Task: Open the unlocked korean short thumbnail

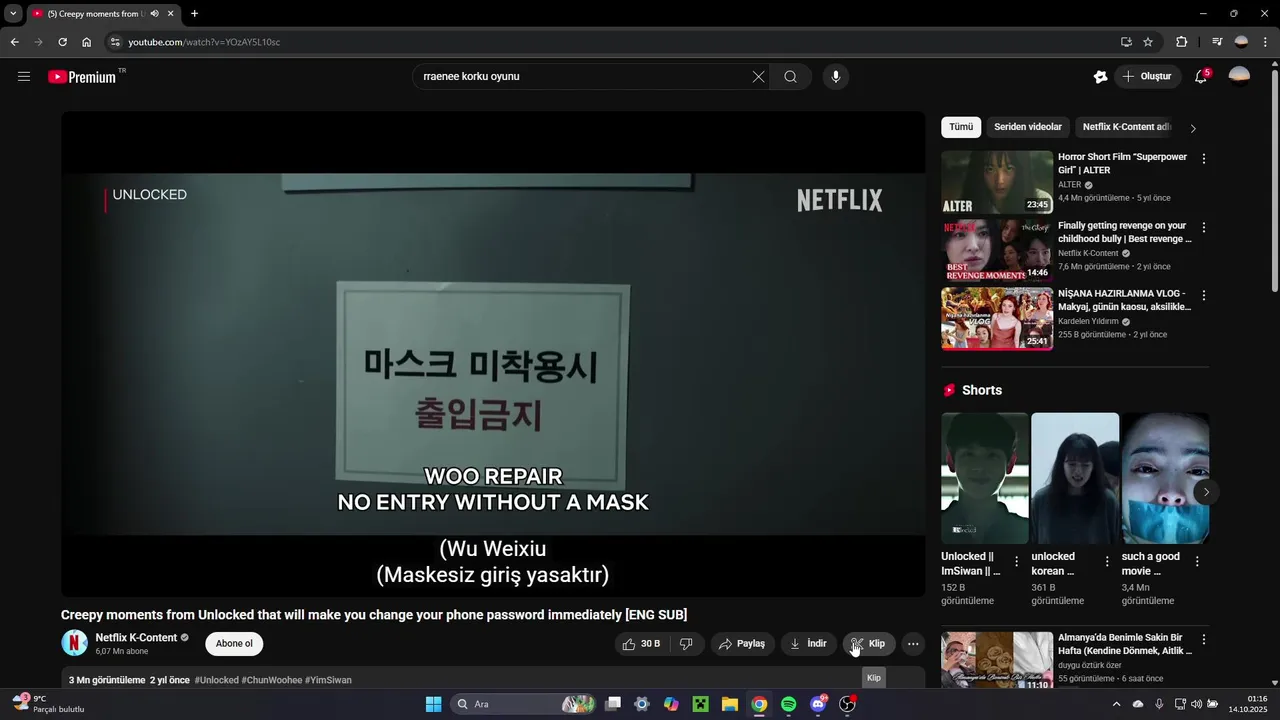Action: (x=1075, y=479)
